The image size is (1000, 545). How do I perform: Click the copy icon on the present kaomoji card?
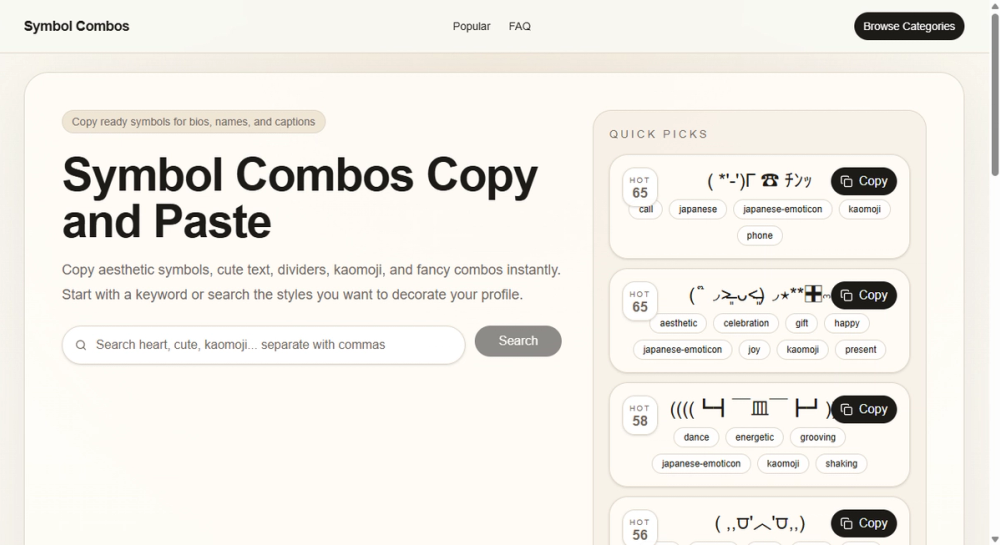click(846, 295)
